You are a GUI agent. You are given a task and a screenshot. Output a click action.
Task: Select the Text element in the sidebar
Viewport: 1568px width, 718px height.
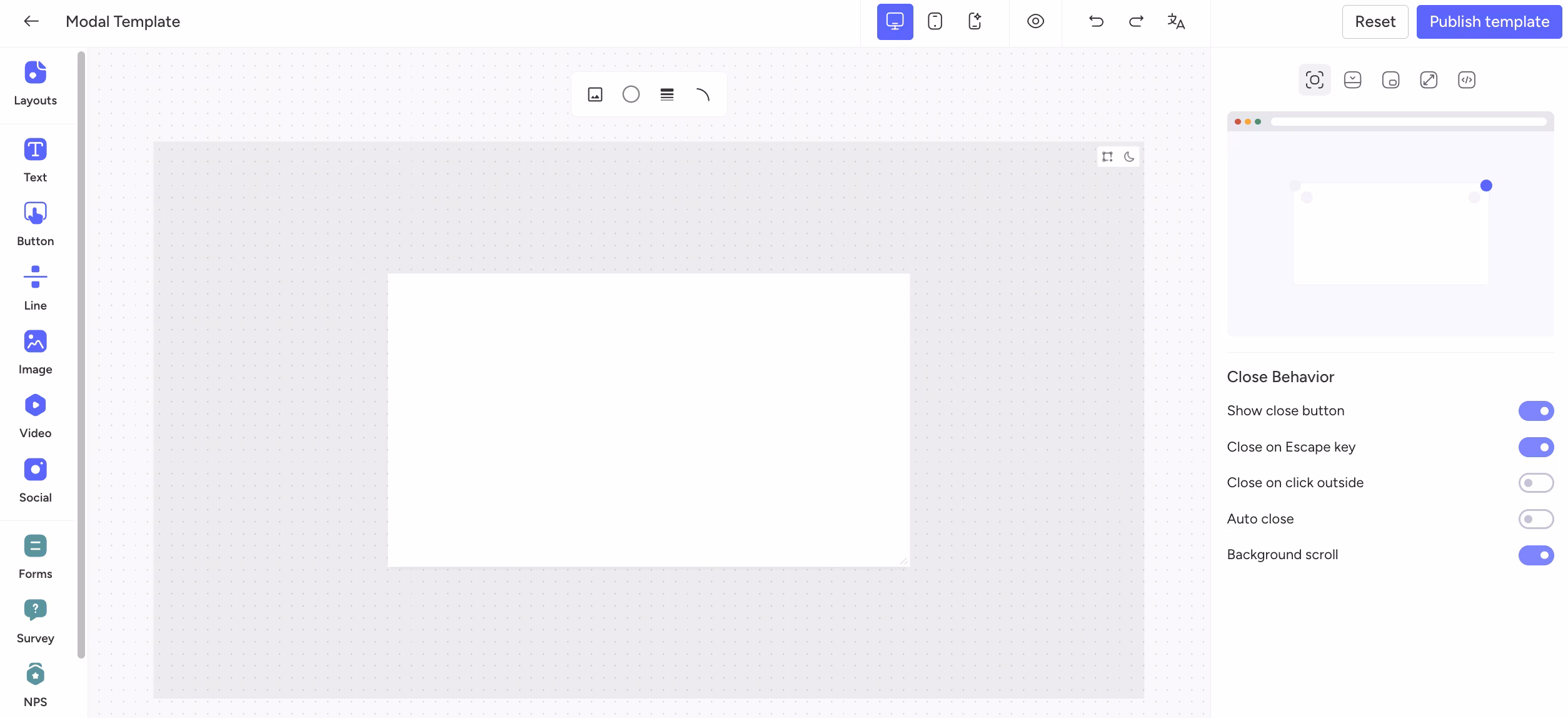(35, 158)
